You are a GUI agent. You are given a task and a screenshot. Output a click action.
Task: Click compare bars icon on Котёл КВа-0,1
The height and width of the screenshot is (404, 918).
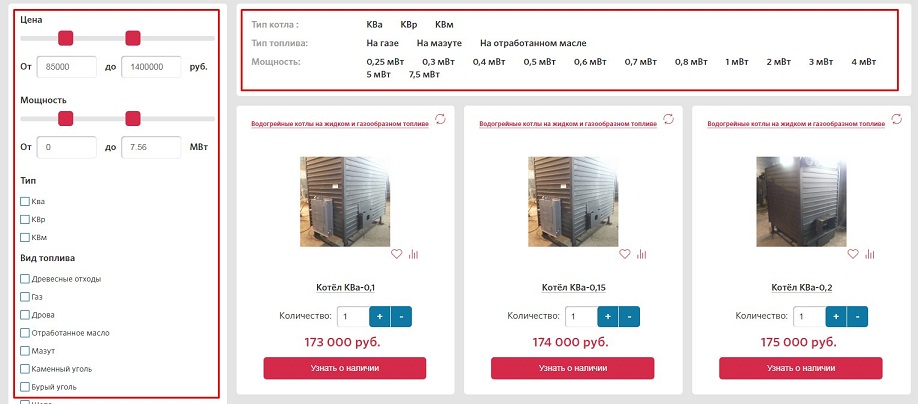[x=414, y=254]
